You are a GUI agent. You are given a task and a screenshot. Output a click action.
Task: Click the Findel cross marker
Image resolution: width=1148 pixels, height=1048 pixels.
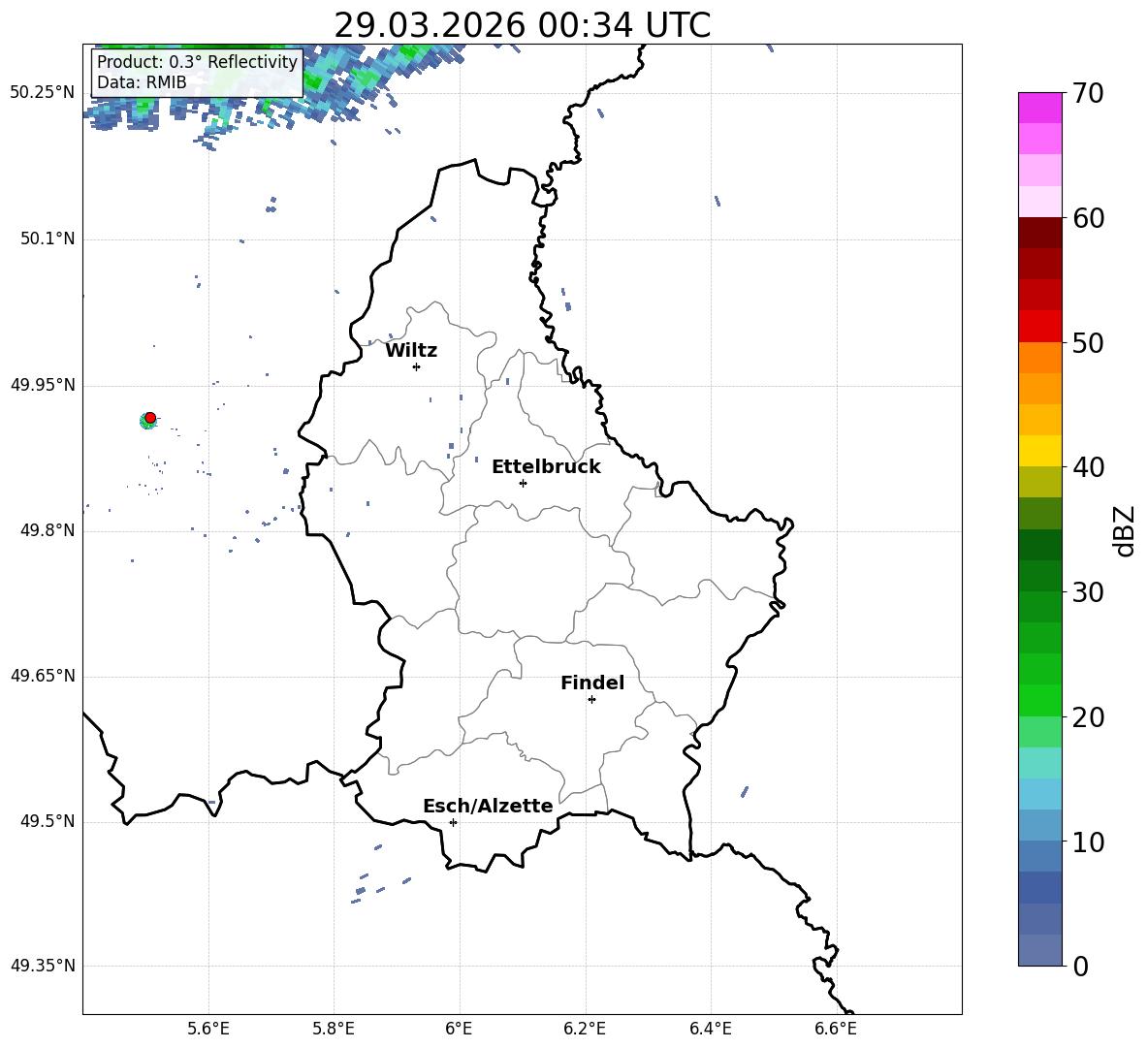click(x=591, y=700)
